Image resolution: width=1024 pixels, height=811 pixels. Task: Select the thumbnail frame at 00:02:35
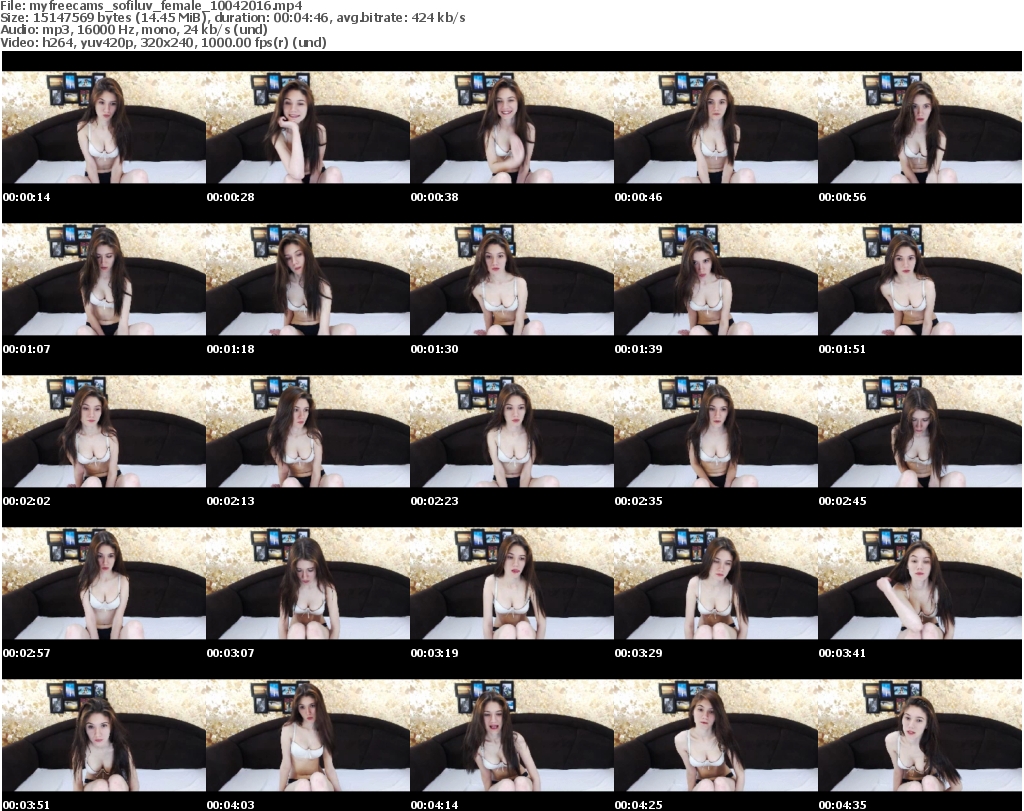click(x=716, y=432)
